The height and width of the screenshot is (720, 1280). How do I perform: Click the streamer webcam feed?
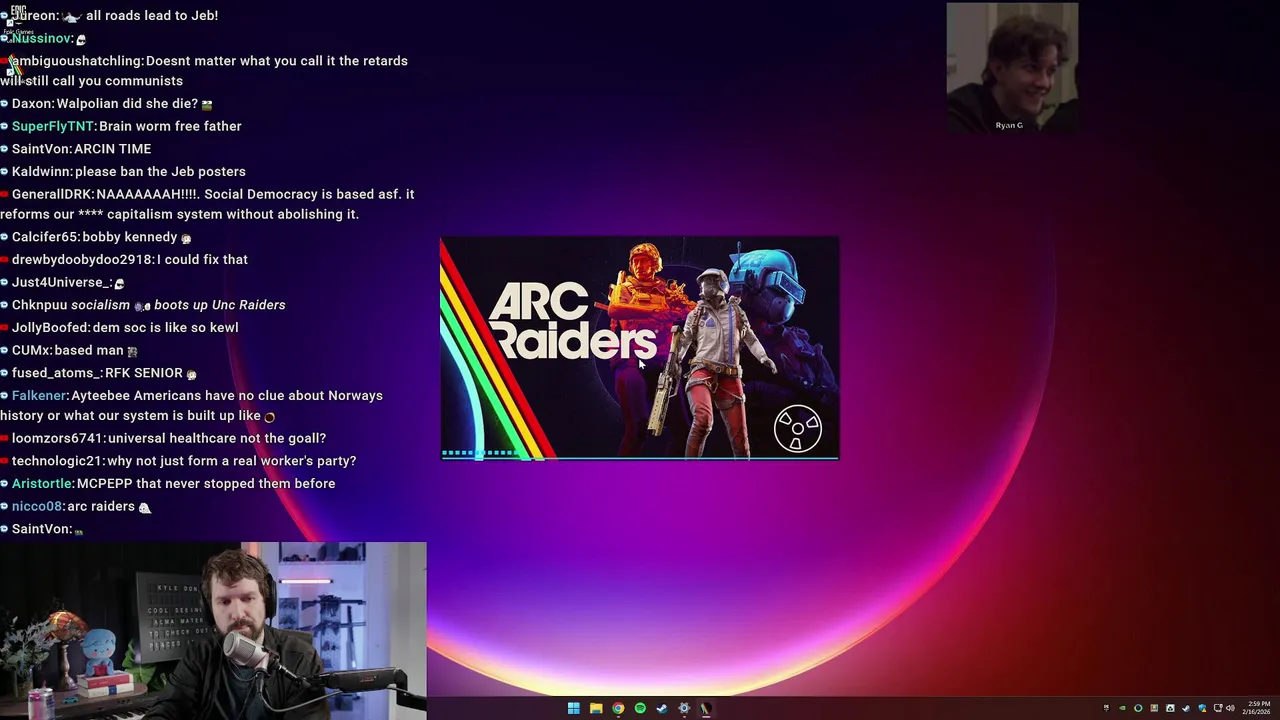[x=213, y=631]
